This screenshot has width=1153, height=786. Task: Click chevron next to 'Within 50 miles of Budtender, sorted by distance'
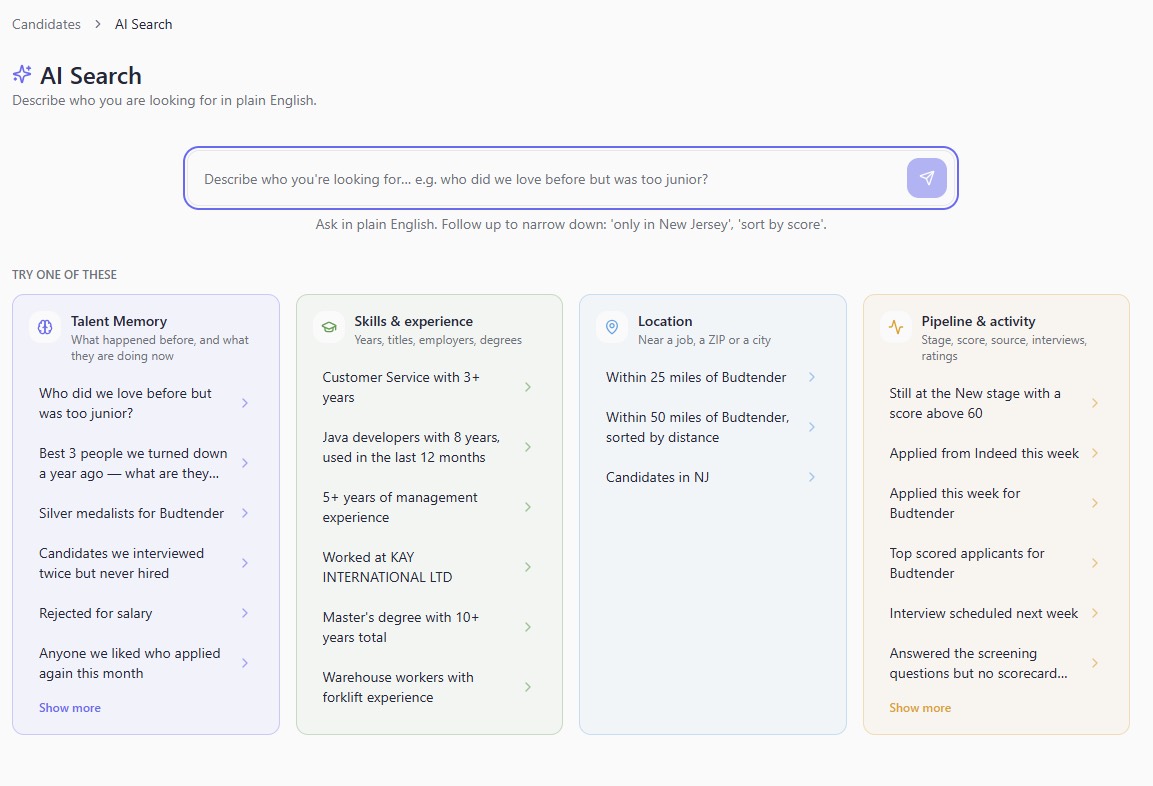(812, 427)
